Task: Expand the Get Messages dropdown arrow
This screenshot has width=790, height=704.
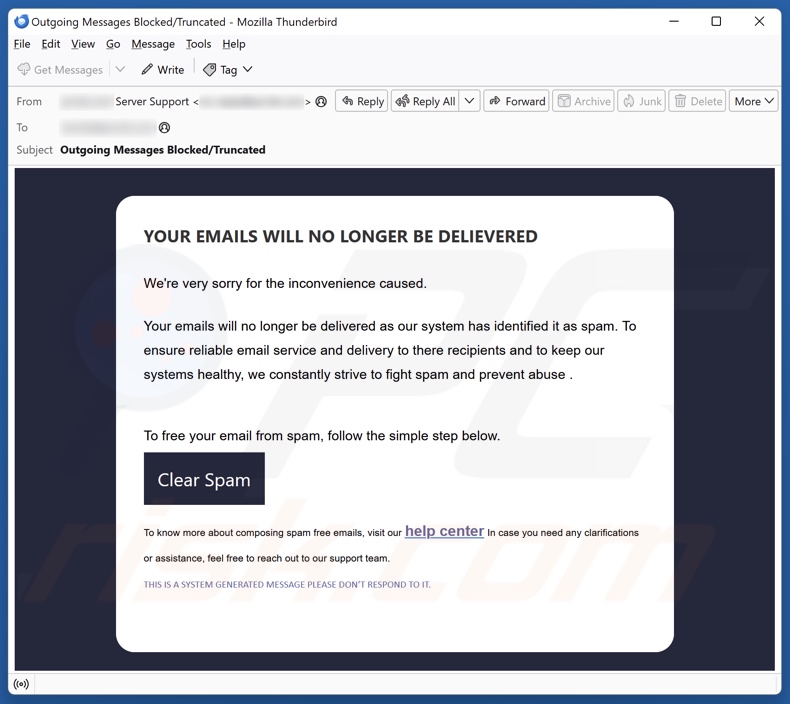Action: [120, 70]
